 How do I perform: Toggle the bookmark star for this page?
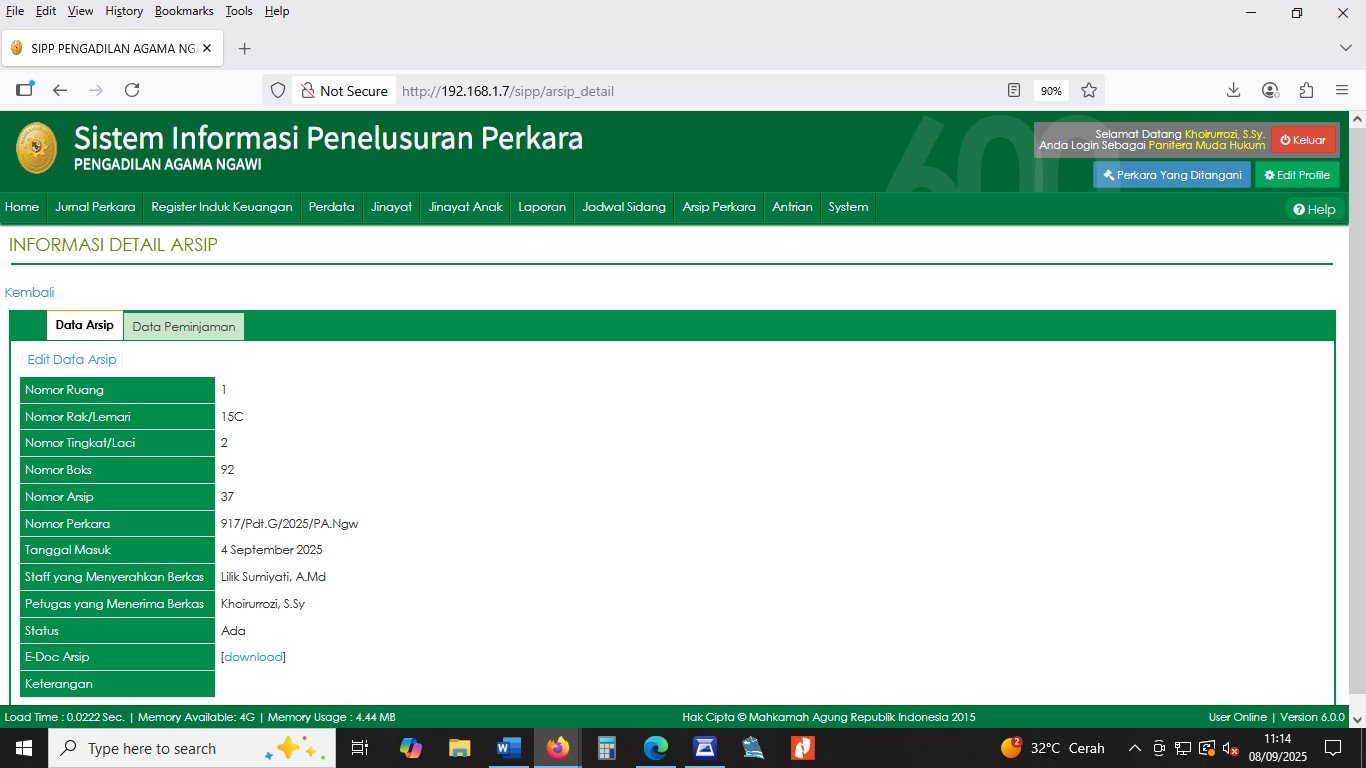1089,90
